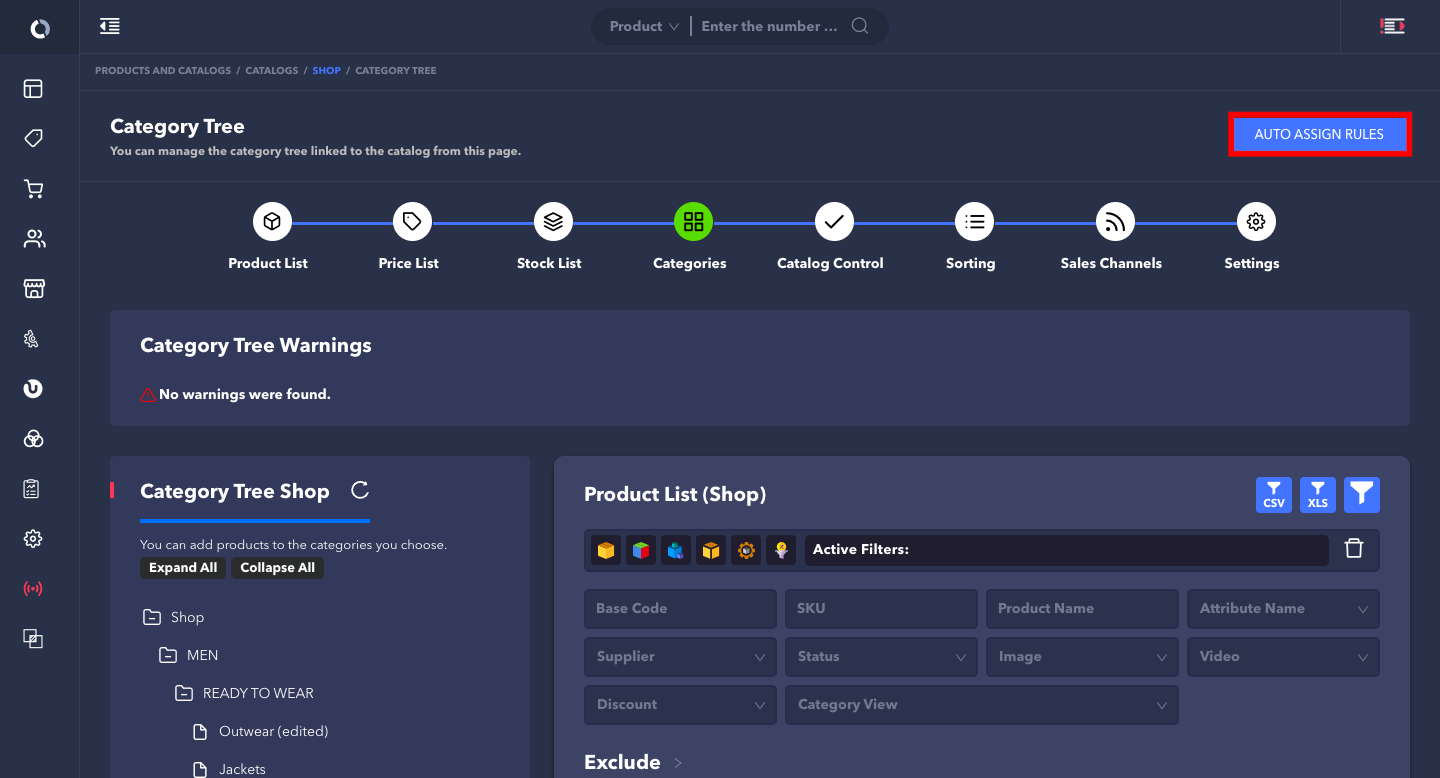Collapse the MEN folder in tree
Screen dimensions: 1440x778
(168, 656)
